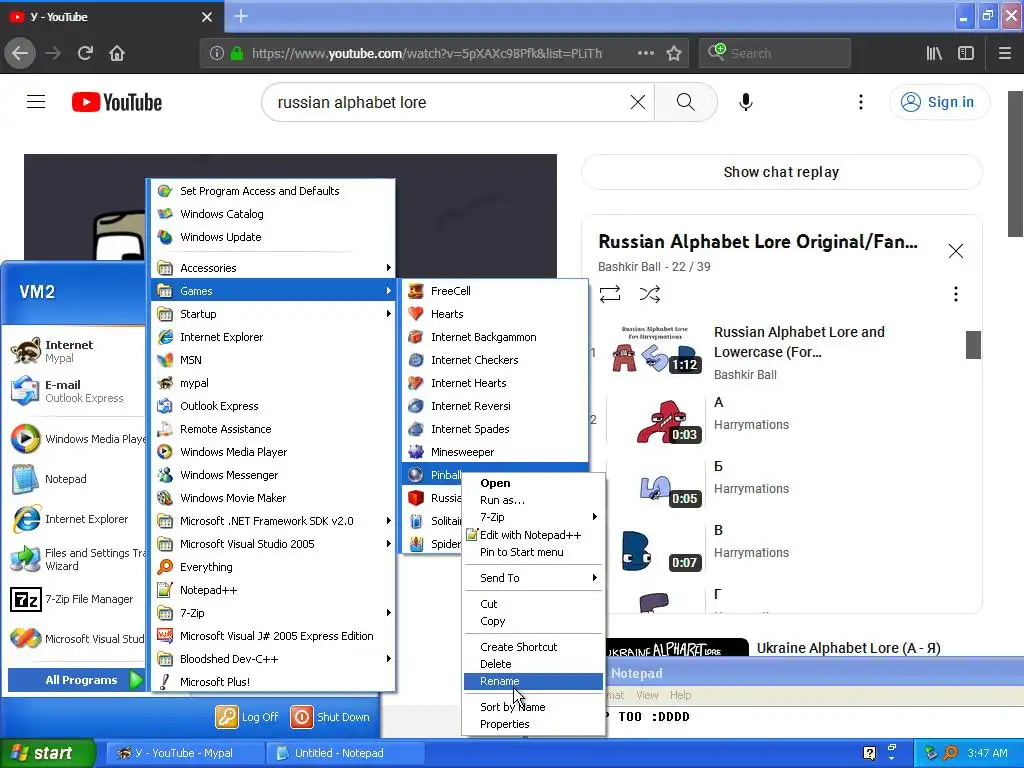Expand Microsoft .NET Framework SDK v2.0 submenu

point(273,520)
